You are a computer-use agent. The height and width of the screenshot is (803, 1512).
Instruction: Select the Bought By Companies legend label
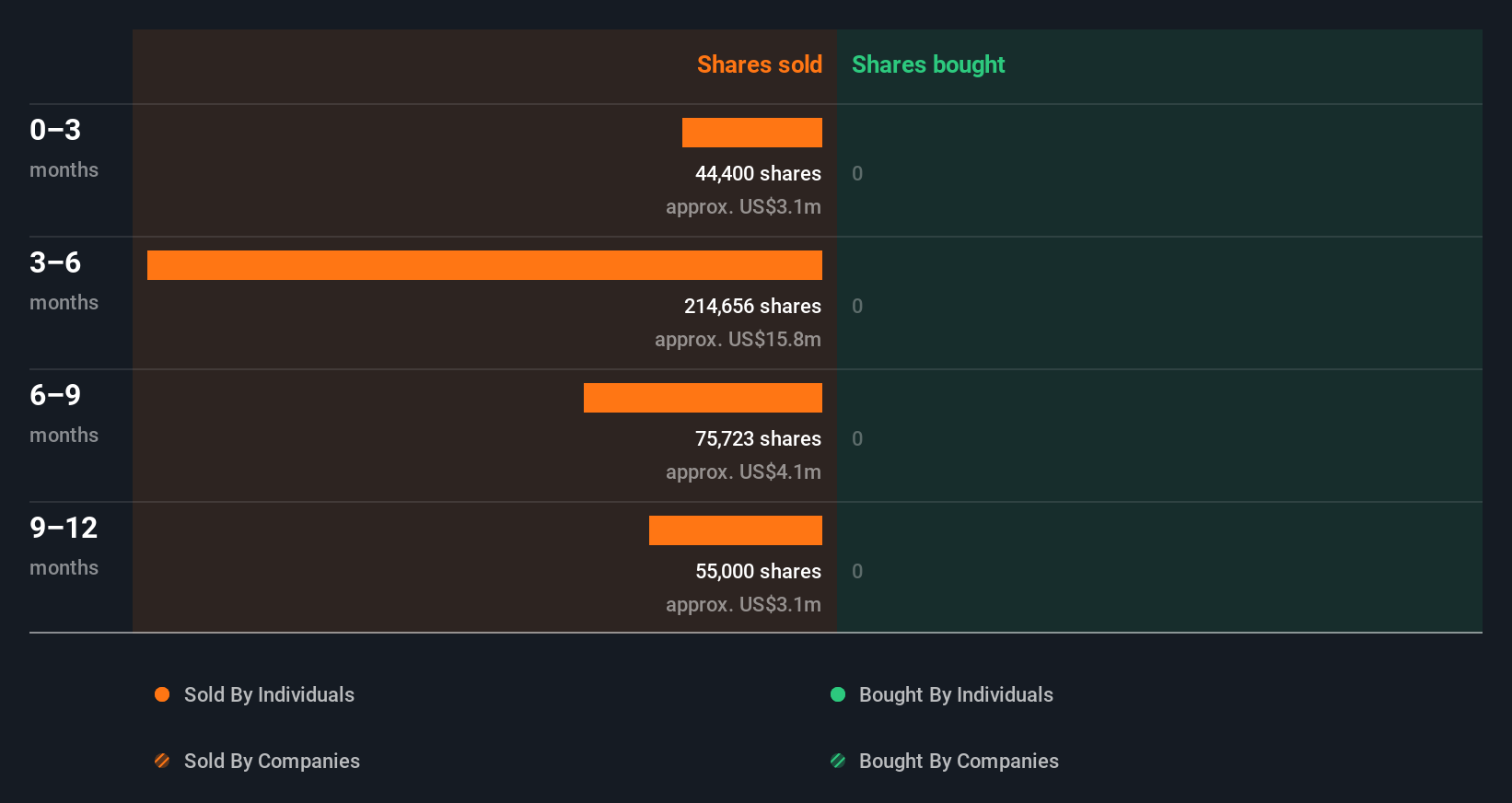[959, 761]
